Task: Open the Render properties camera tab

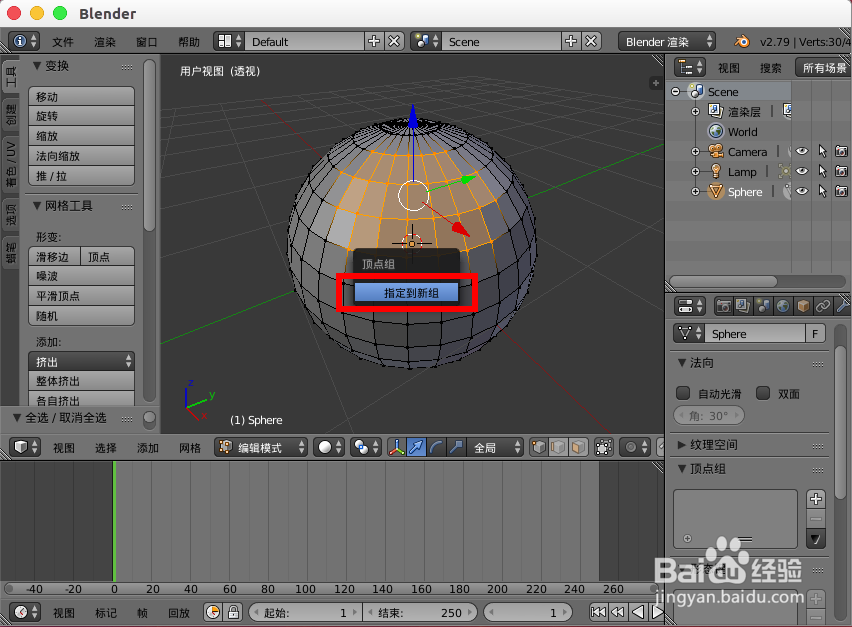Action: (x=723, y=306)
